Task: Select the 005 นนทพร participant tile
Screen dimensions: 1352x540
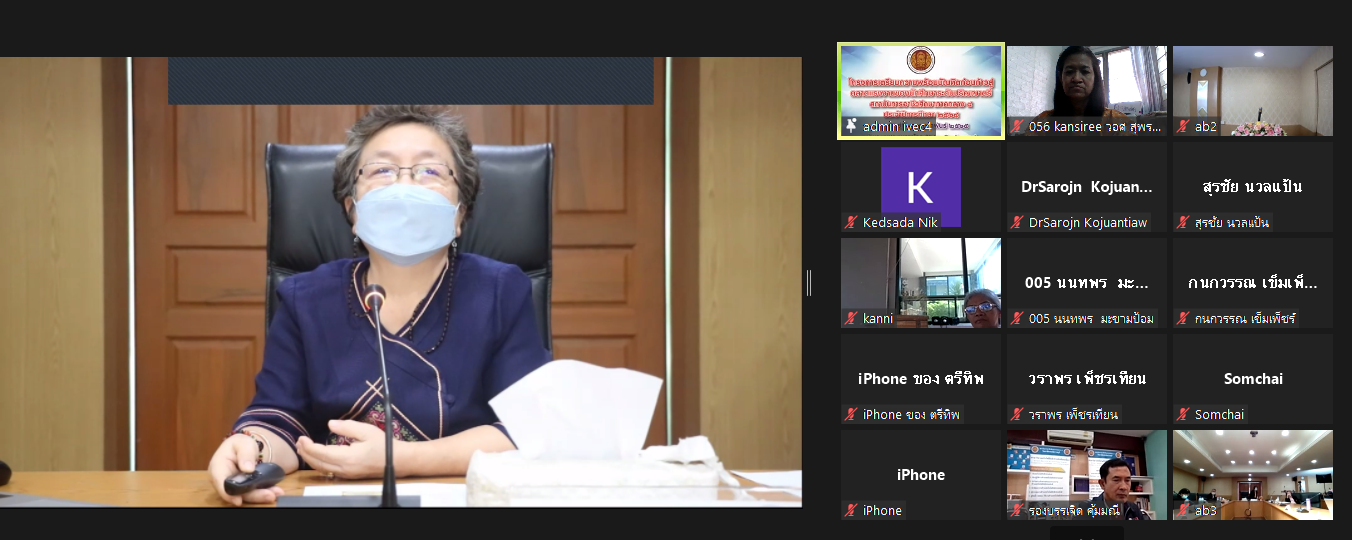Action: click(x=1087, y=283)
